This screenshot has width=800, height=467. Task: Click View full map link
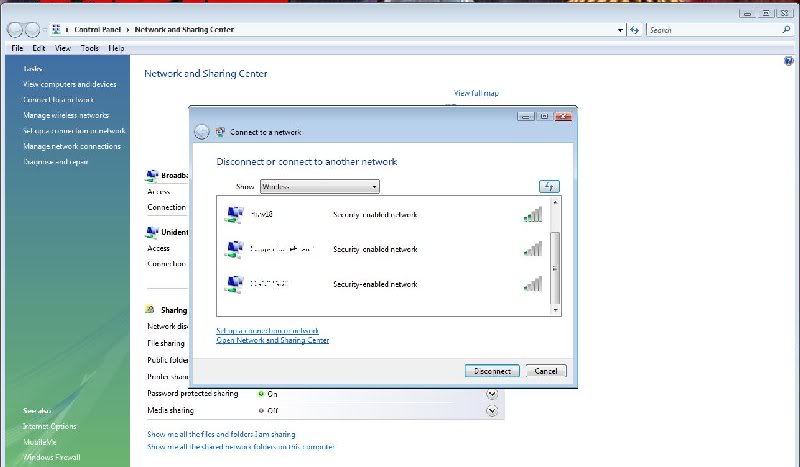(476, 93)
